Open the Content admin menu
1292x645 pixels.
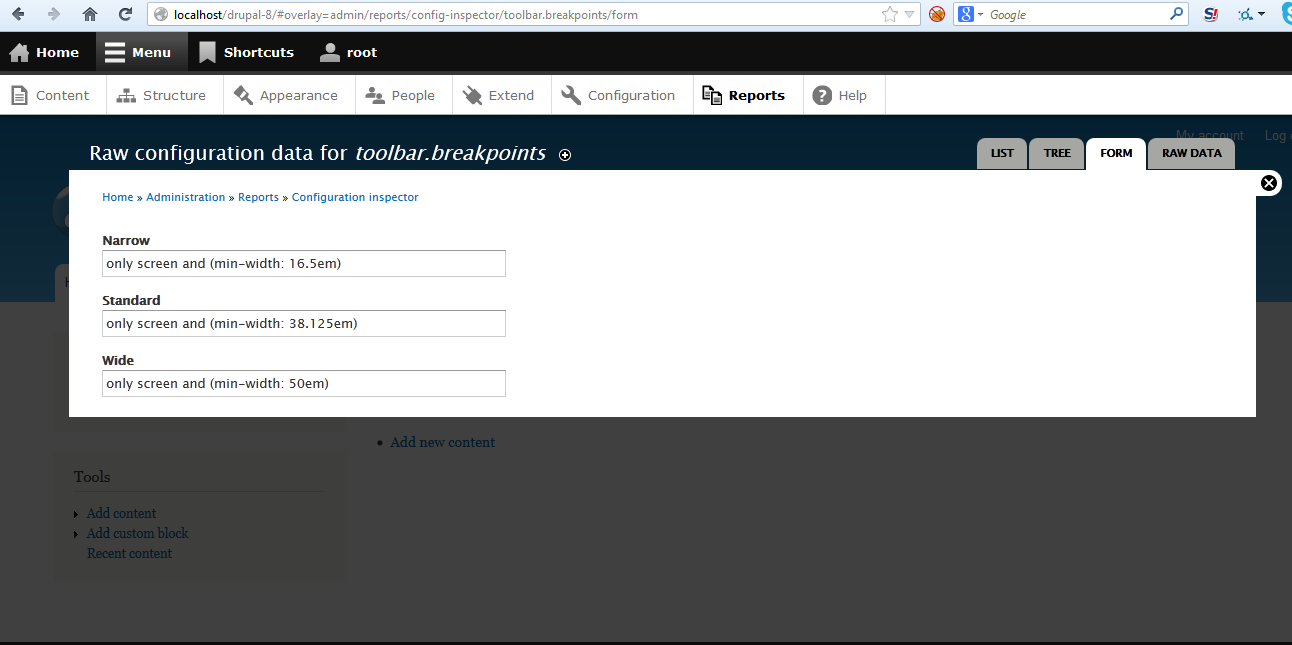click(x=50, y=95)
